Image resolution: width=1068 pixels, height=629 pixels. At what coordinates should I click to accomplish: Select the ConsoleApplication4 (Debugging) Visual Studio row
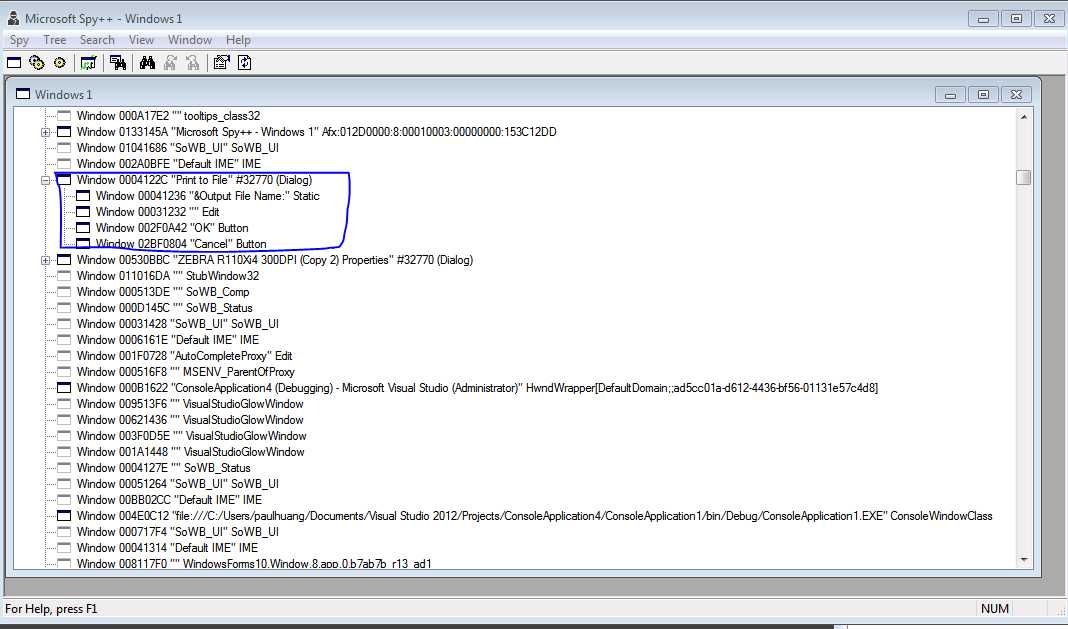[x=477, y=388]
